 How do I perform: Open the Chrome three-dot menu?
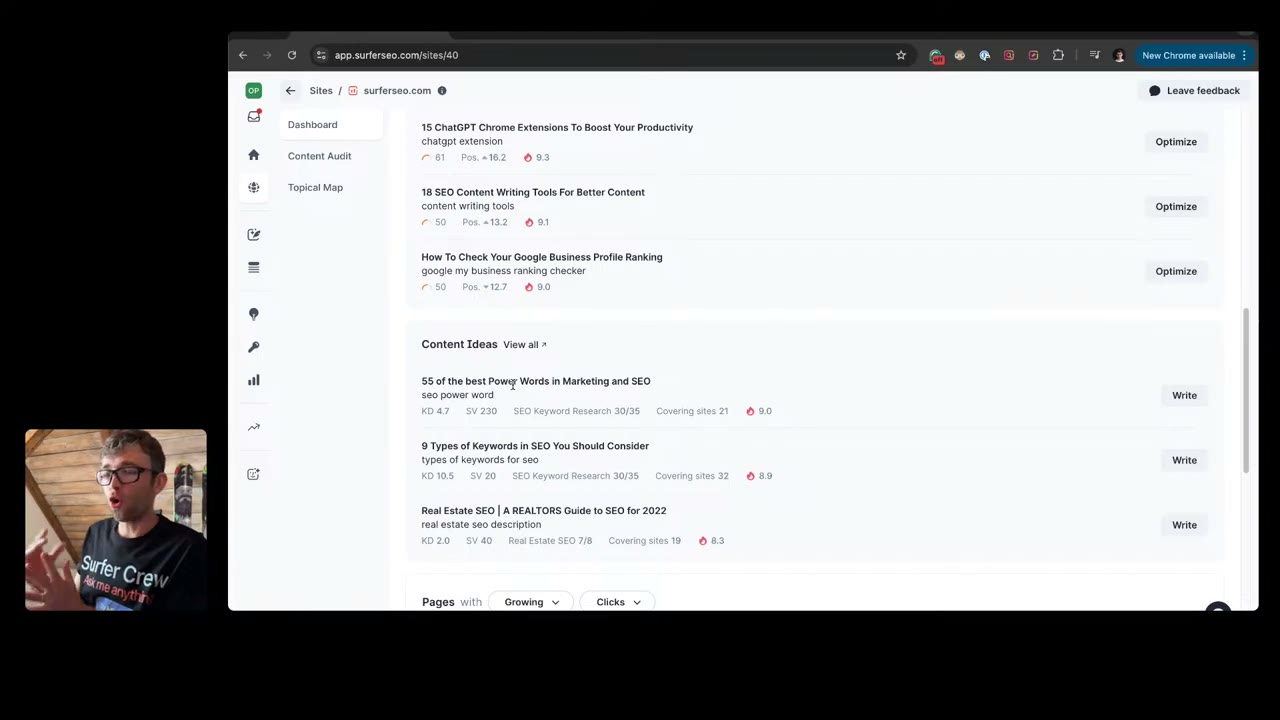1245,55
